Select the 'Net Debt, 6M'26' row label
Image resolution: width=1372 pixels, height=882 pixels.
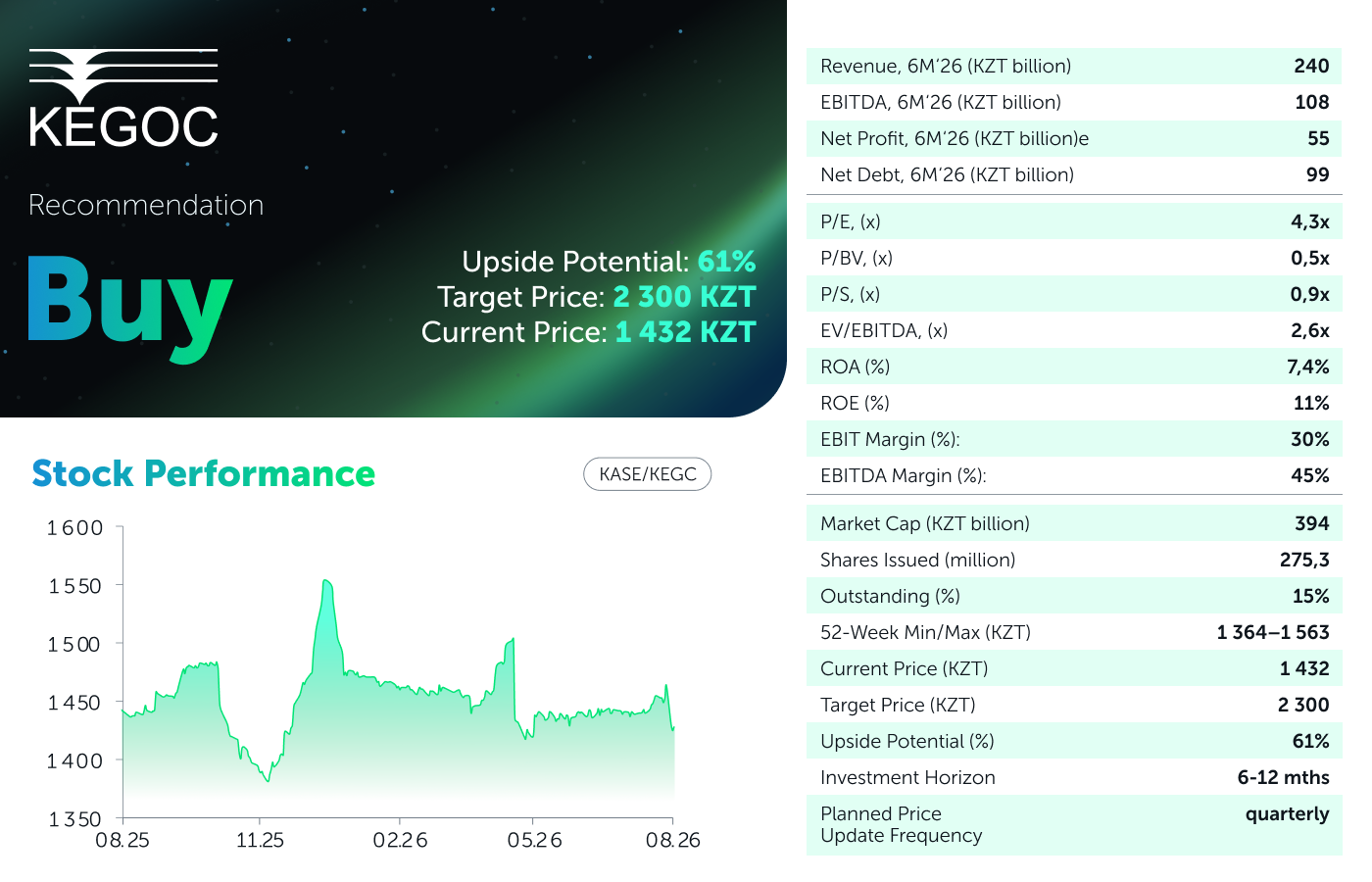[947, 175]
